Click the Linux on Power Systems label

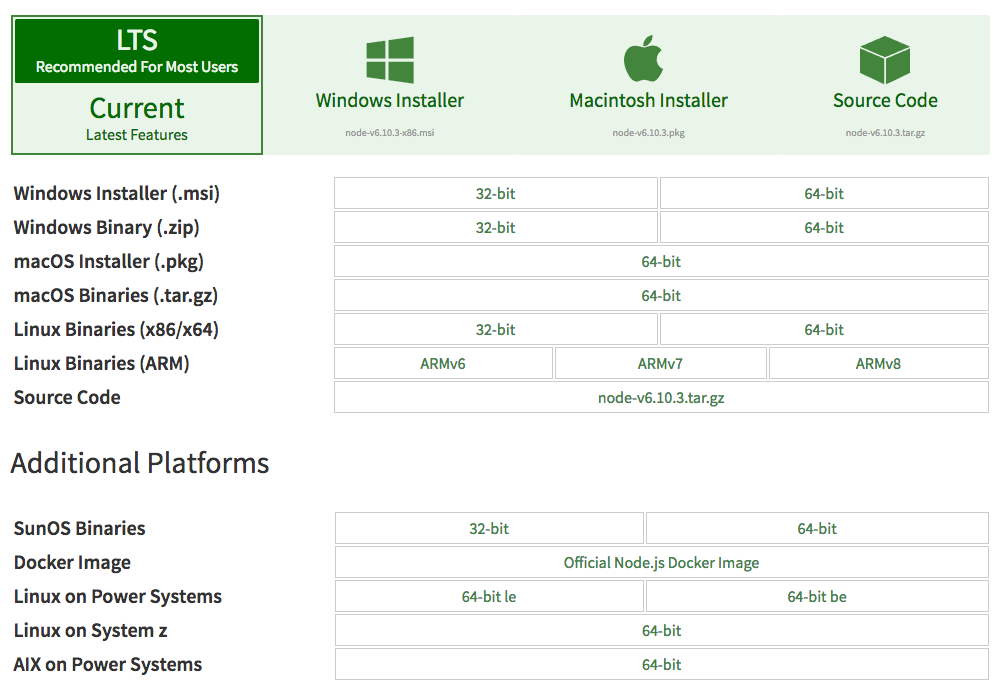tap(118, 596)
